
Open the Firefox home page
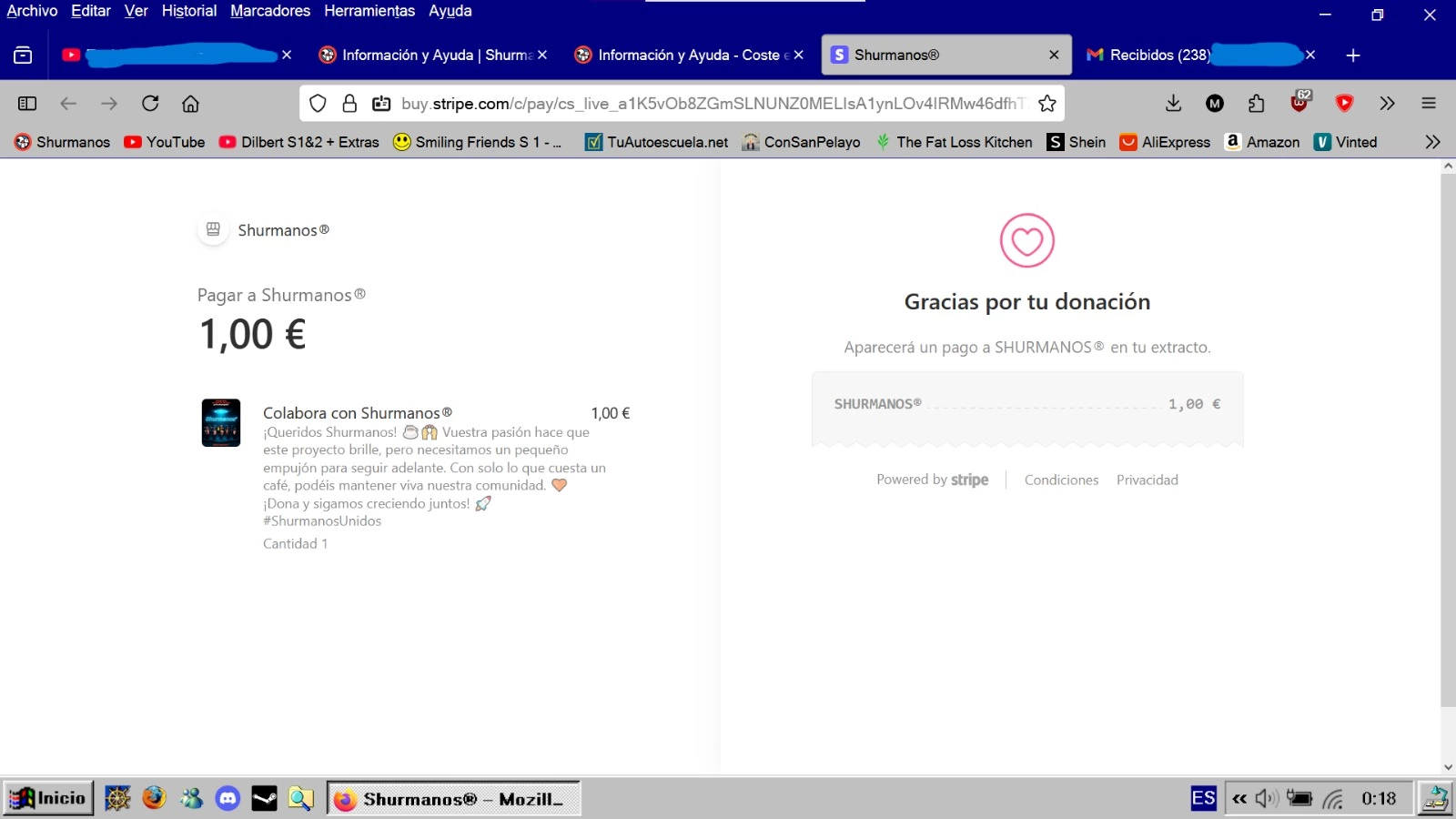(190, 104)
